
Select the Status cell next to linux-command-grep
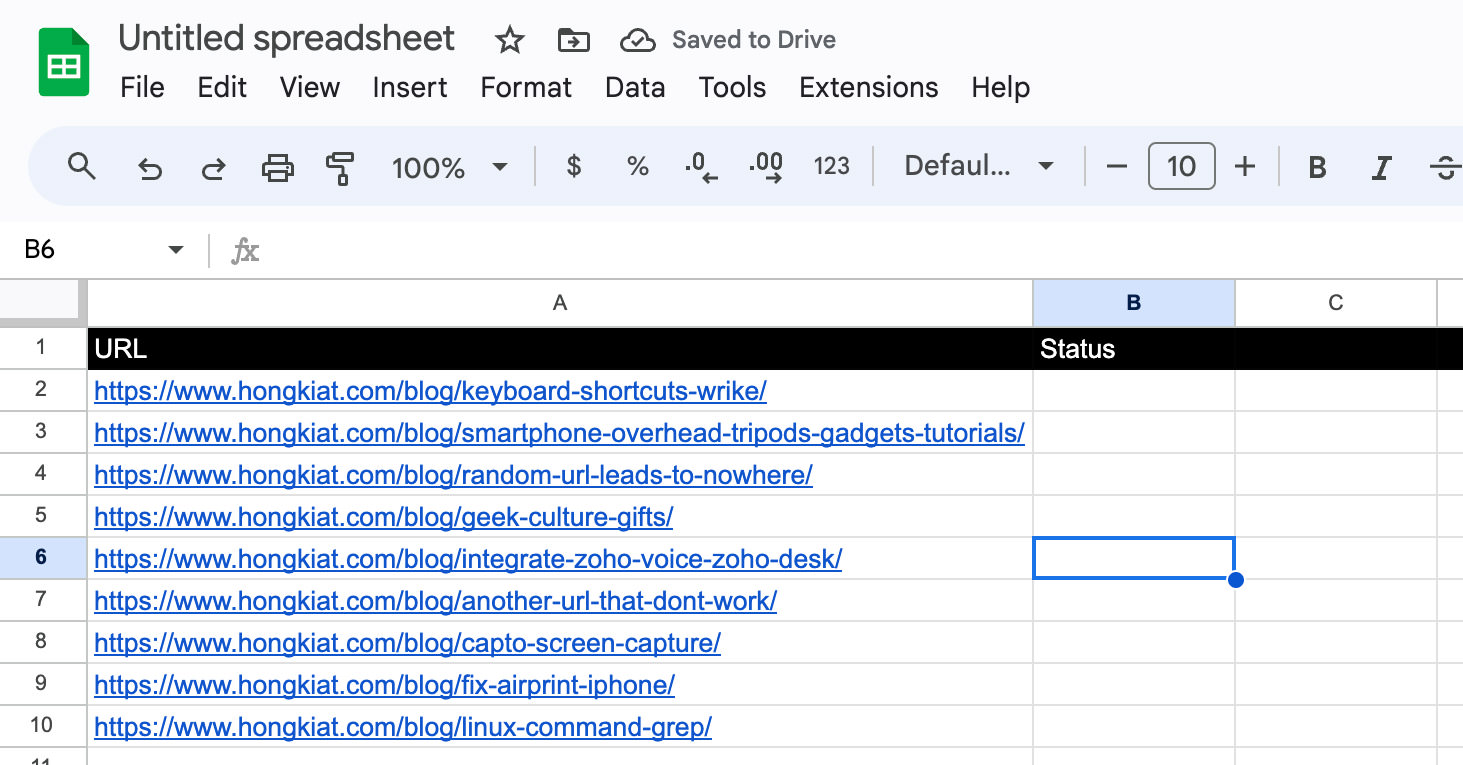coord(1134,727)
